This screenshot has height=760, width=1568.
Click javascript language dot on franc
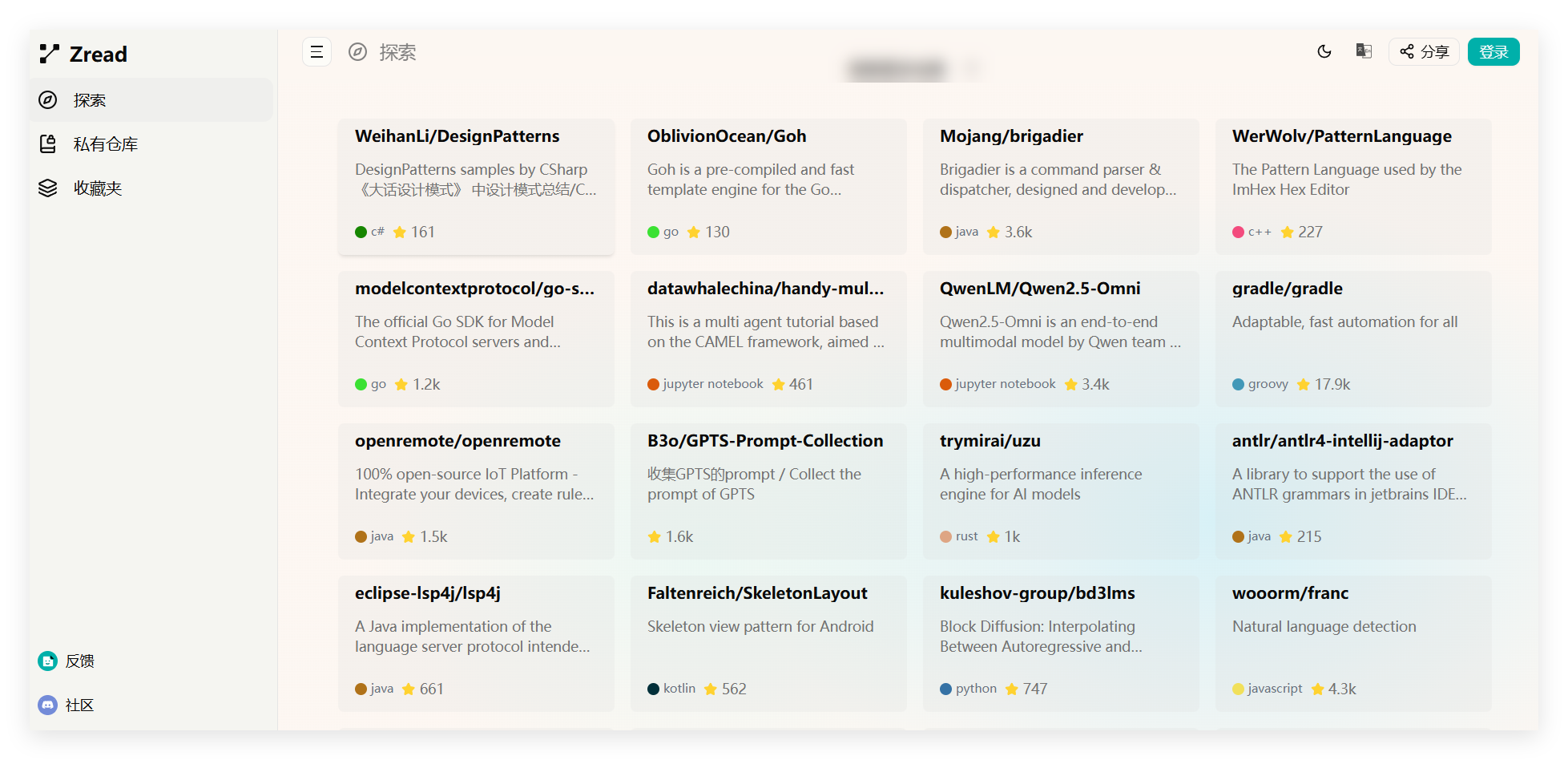click(x=1238, y=689)
